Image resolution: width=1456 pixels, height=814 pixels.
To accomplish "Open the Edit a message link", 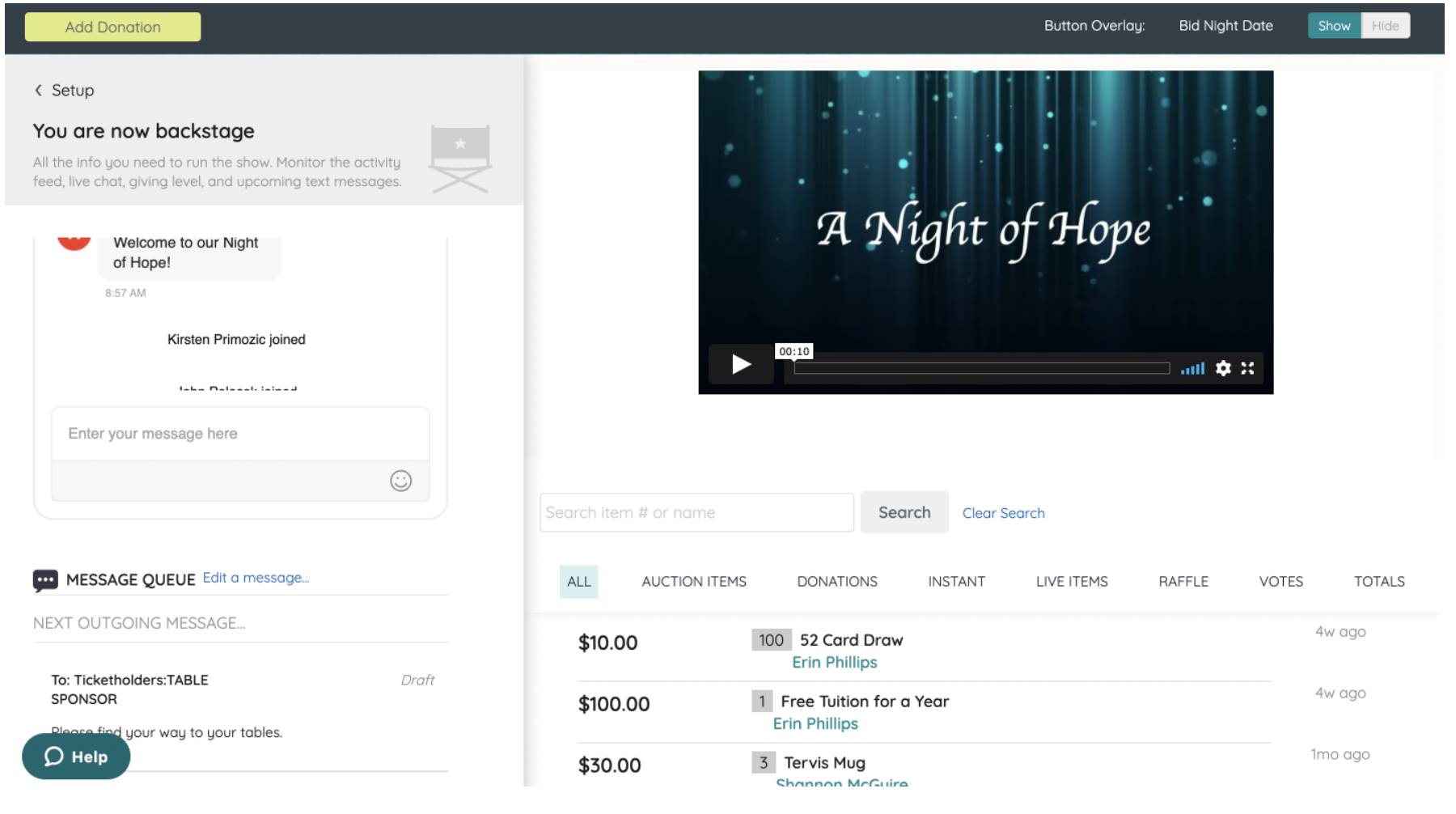I will click(256, 578).
